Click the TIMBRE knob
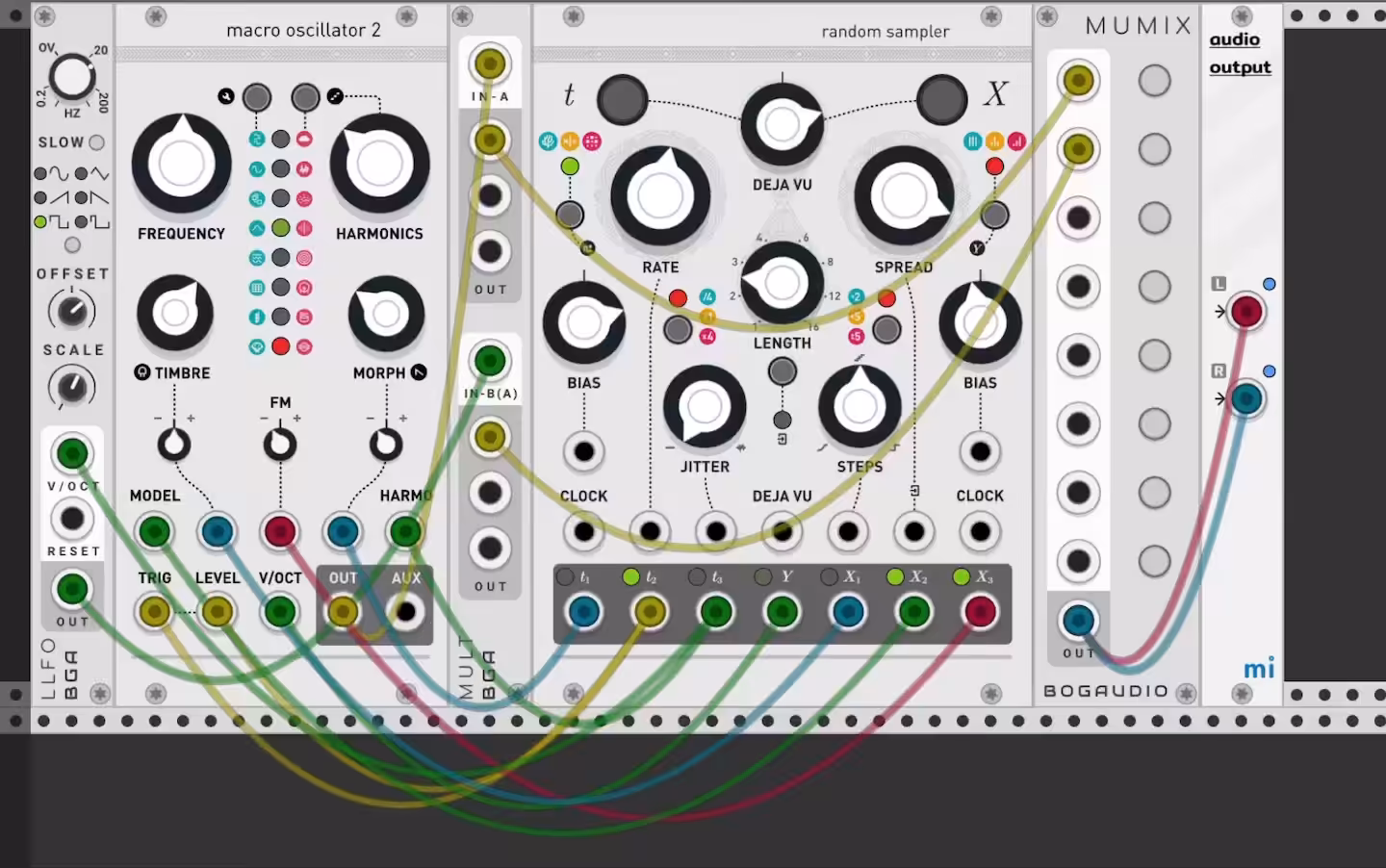The width and height of the screenshot is (1386, 868). tap(174, 313)
